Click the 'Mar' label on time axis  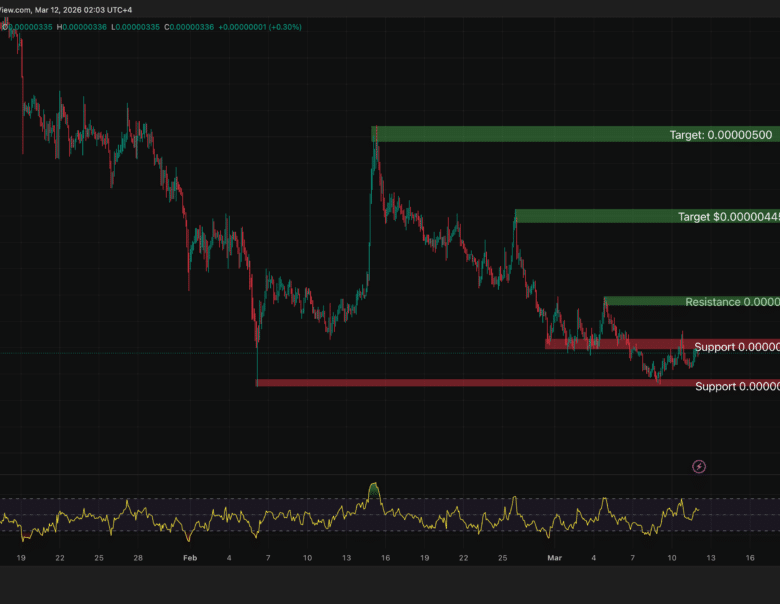point(554,558)
